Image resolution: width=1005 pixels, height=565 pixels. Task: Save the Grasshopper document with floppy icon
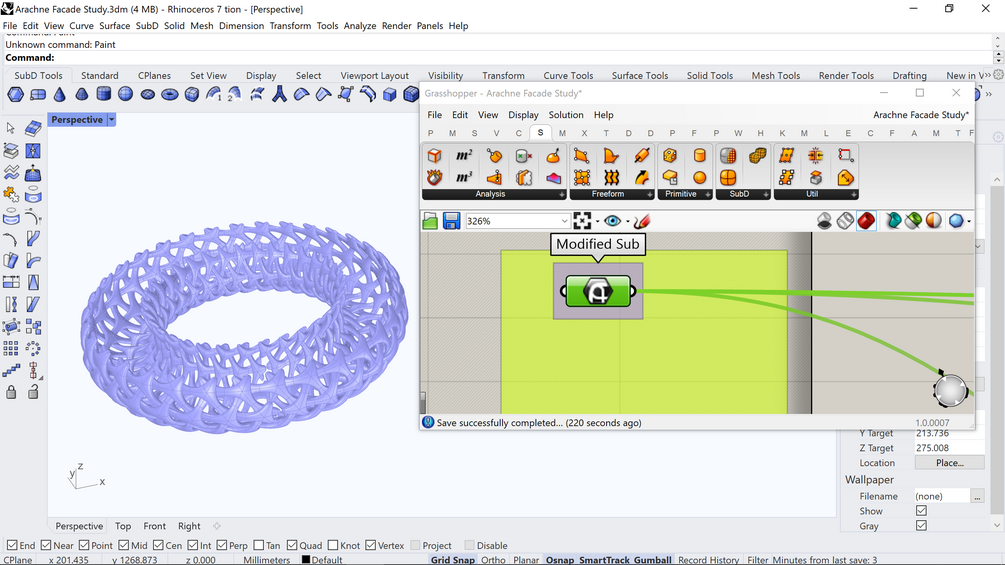pos(451,221)
